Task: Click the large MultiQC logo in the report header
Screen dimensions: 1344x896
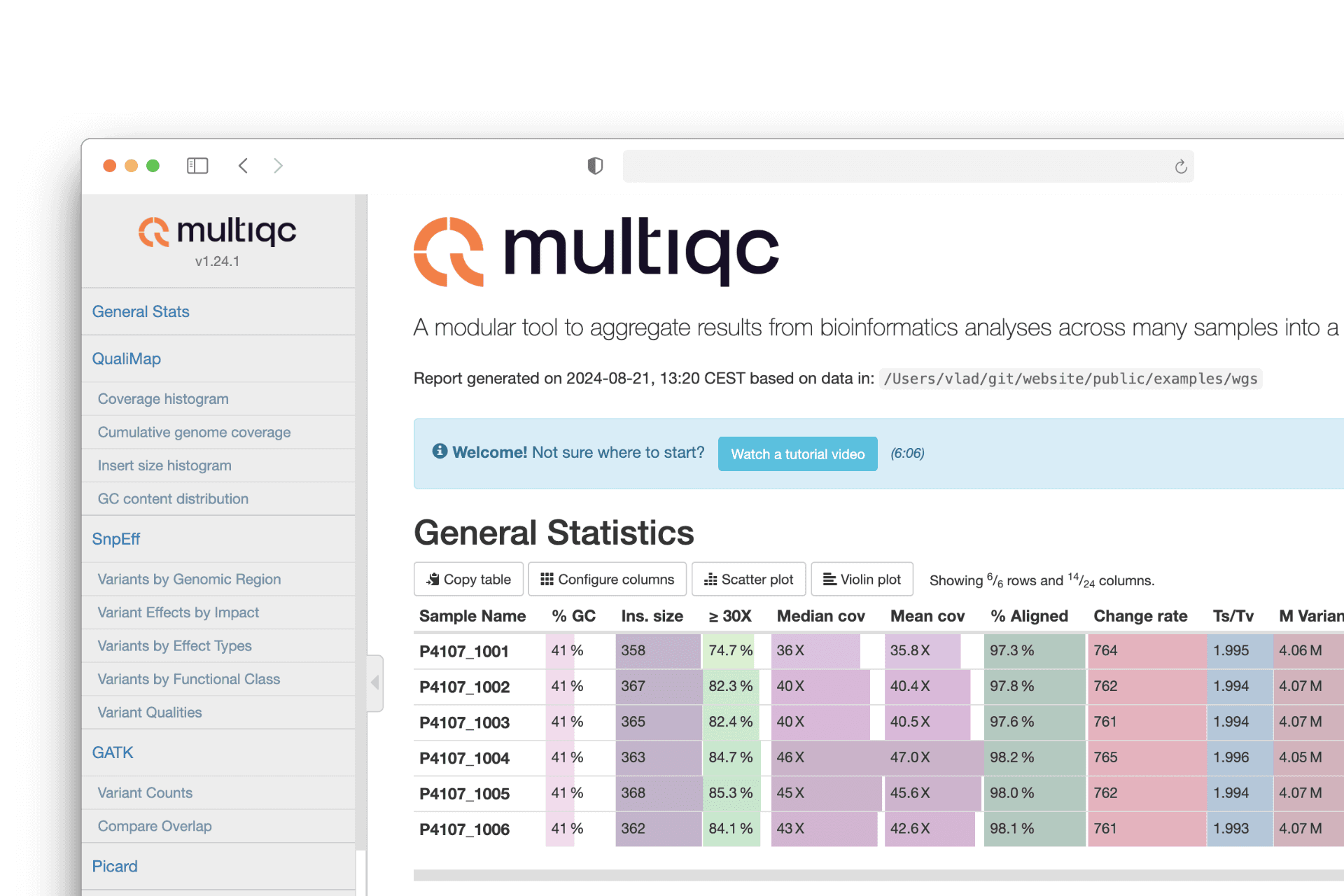Action: pyautogui.click(x=596, y=251)
